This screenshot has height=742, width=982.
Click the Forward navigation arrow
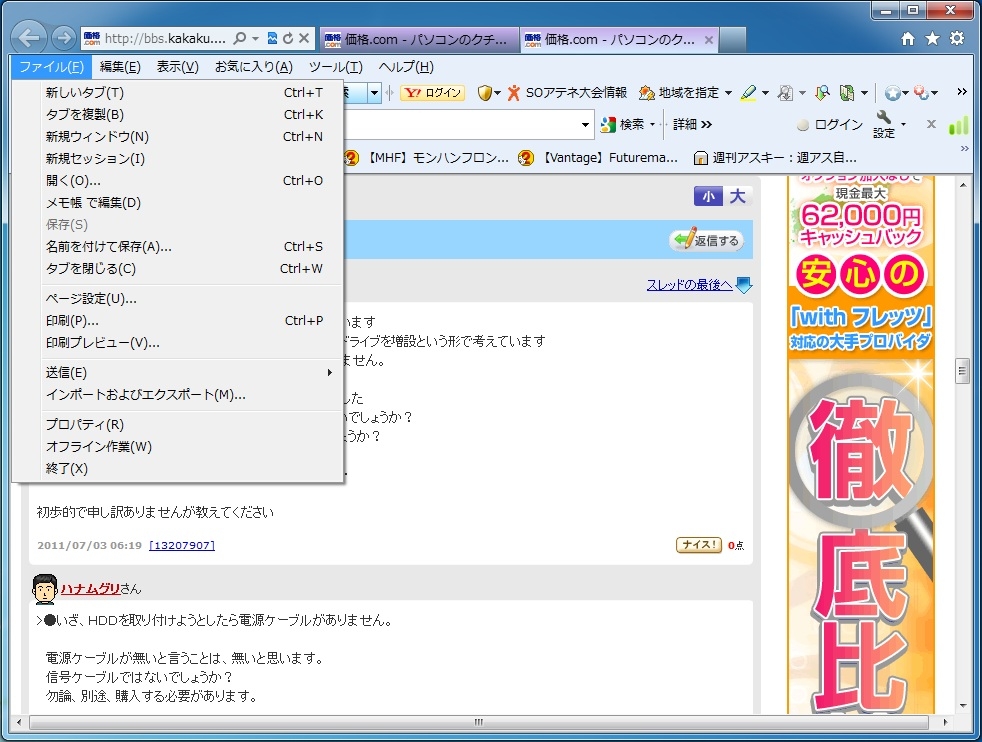point(63,39)
